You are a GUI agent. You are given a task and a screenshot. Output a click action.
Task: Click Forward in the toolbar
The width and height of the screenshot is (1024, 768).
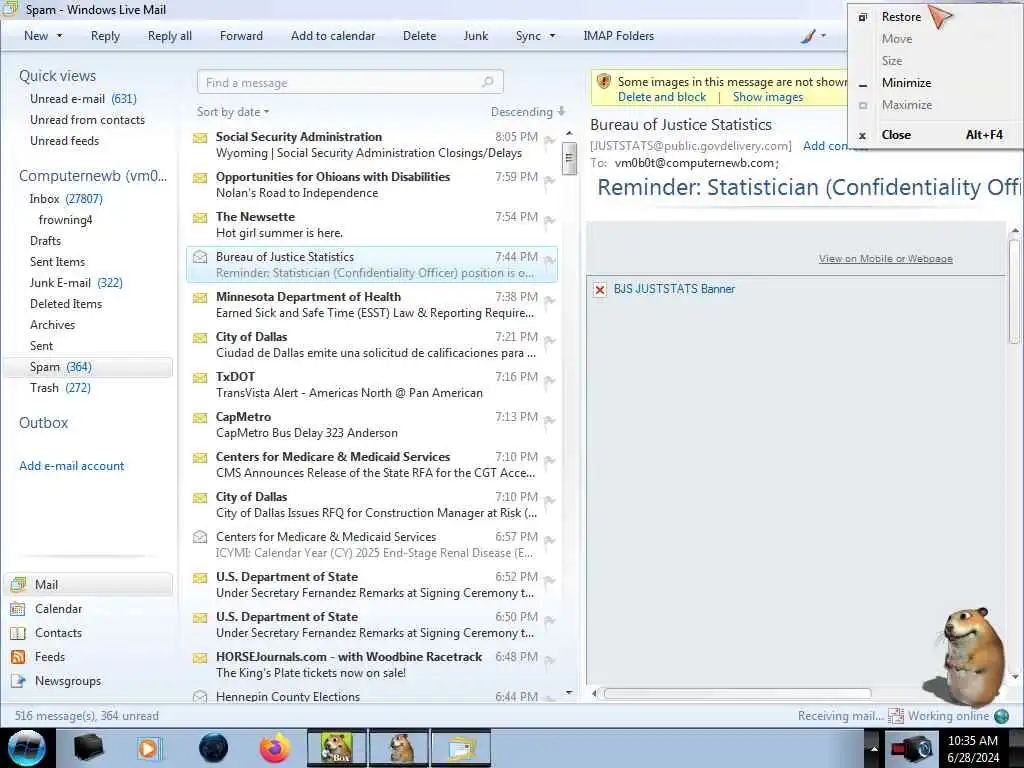pyautogui.click(x=241, y=36)
